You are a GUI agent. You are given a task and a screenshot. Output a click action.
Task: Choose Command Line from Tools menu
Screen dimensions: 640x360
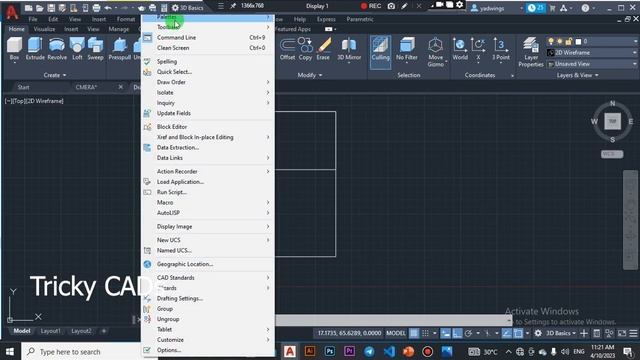click(208, 38)
